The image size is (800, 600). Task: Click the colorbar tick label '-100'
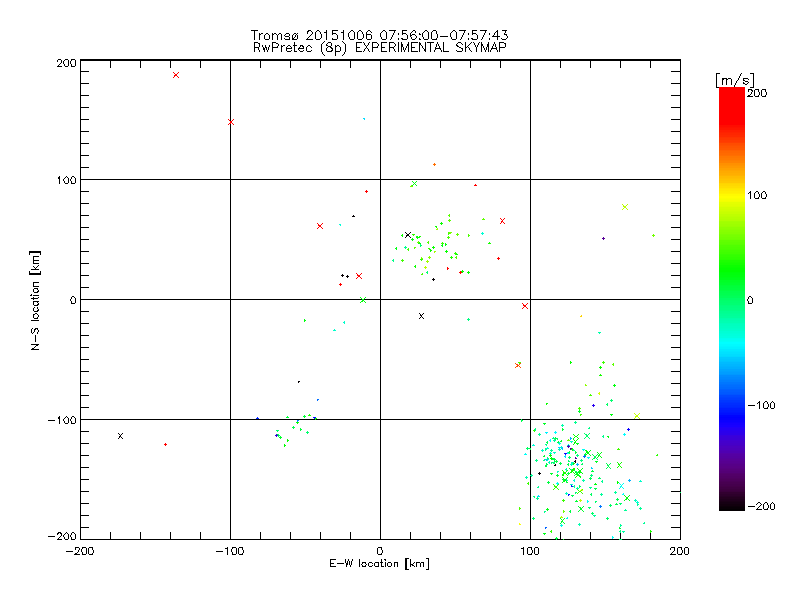[761, 405]
